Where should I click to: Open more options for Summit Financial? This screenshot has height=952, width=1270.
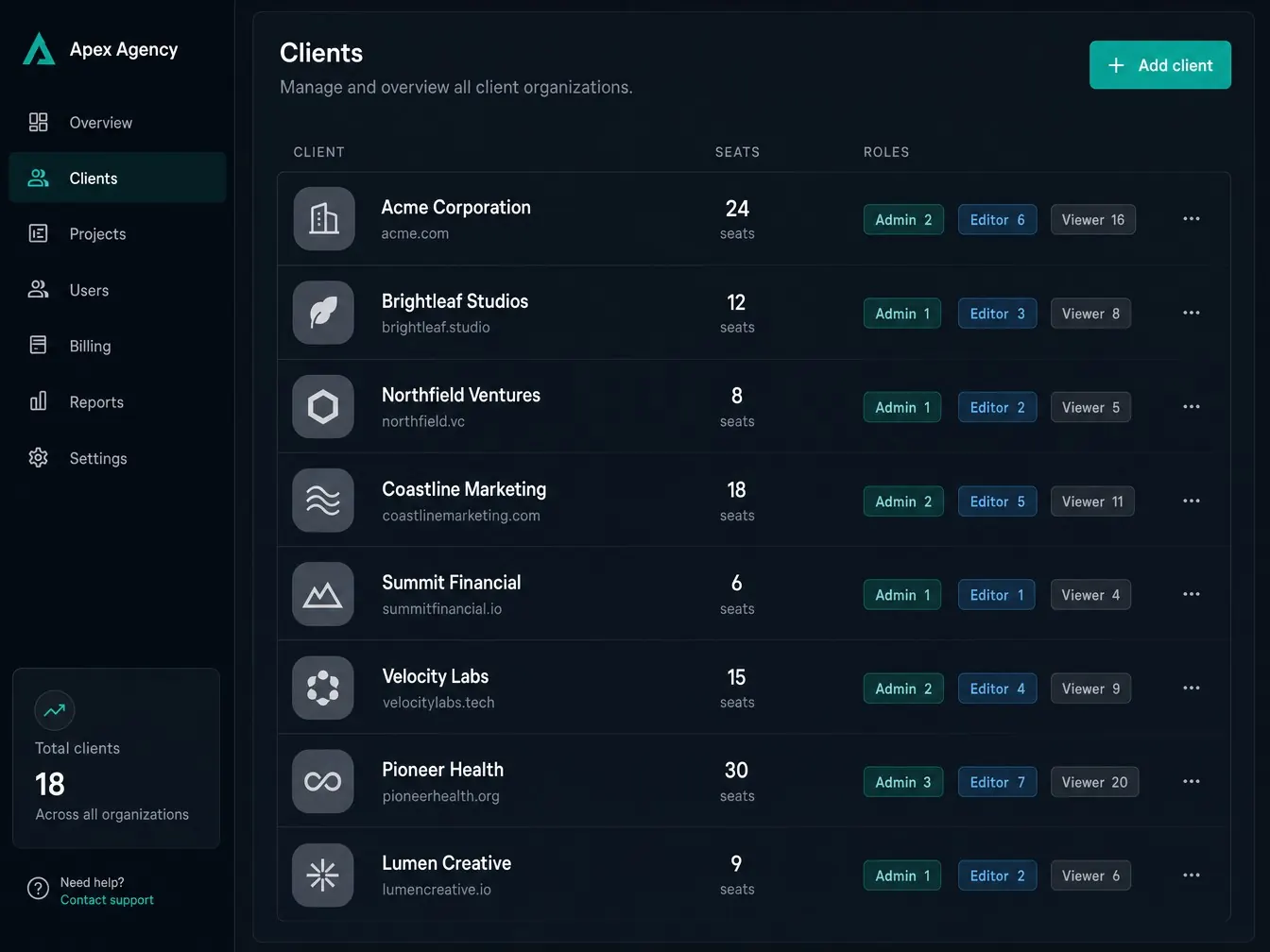[1192, 594]
